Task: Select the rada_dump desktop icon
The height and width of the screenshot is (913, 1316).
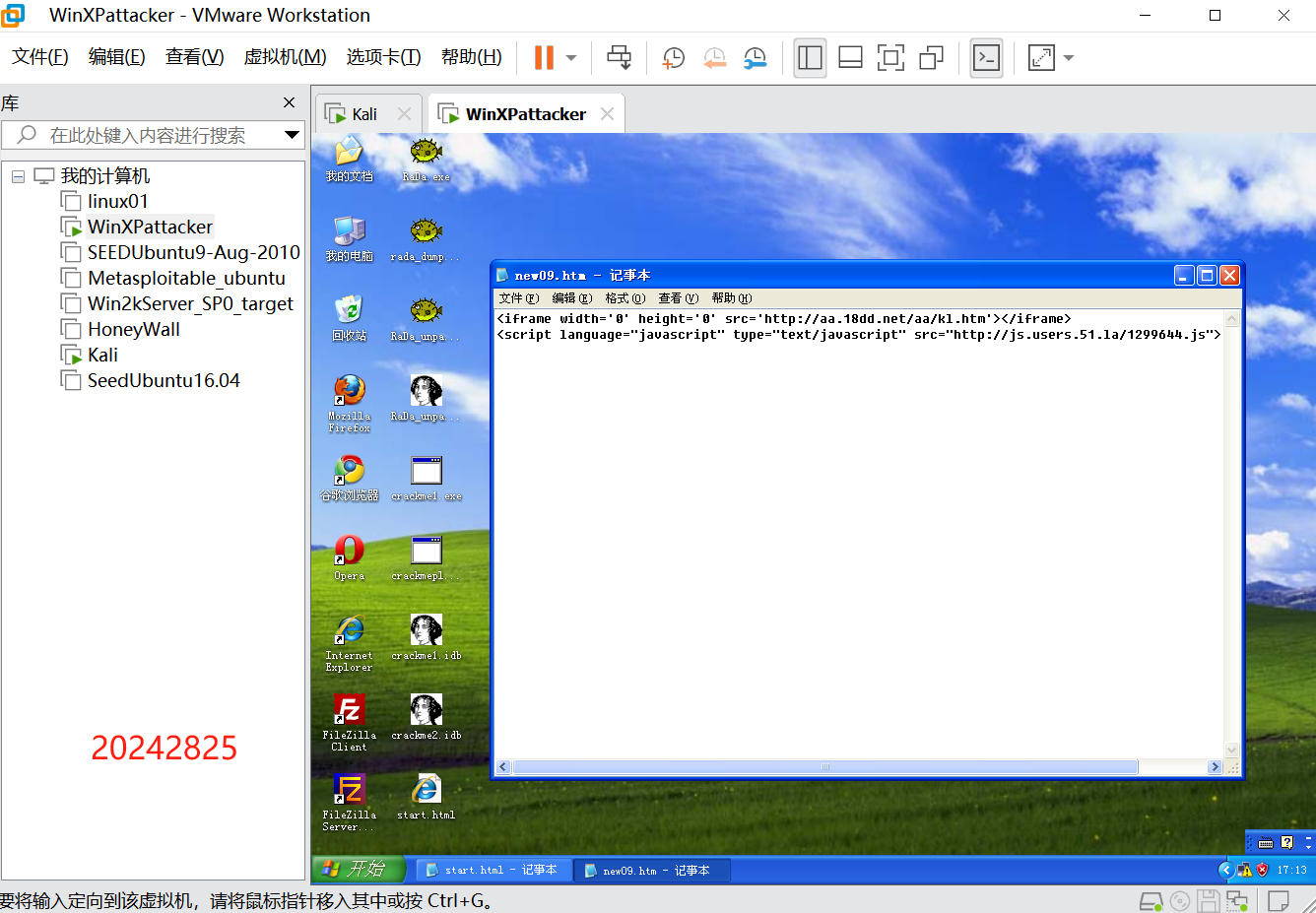Action: [427, 239]
